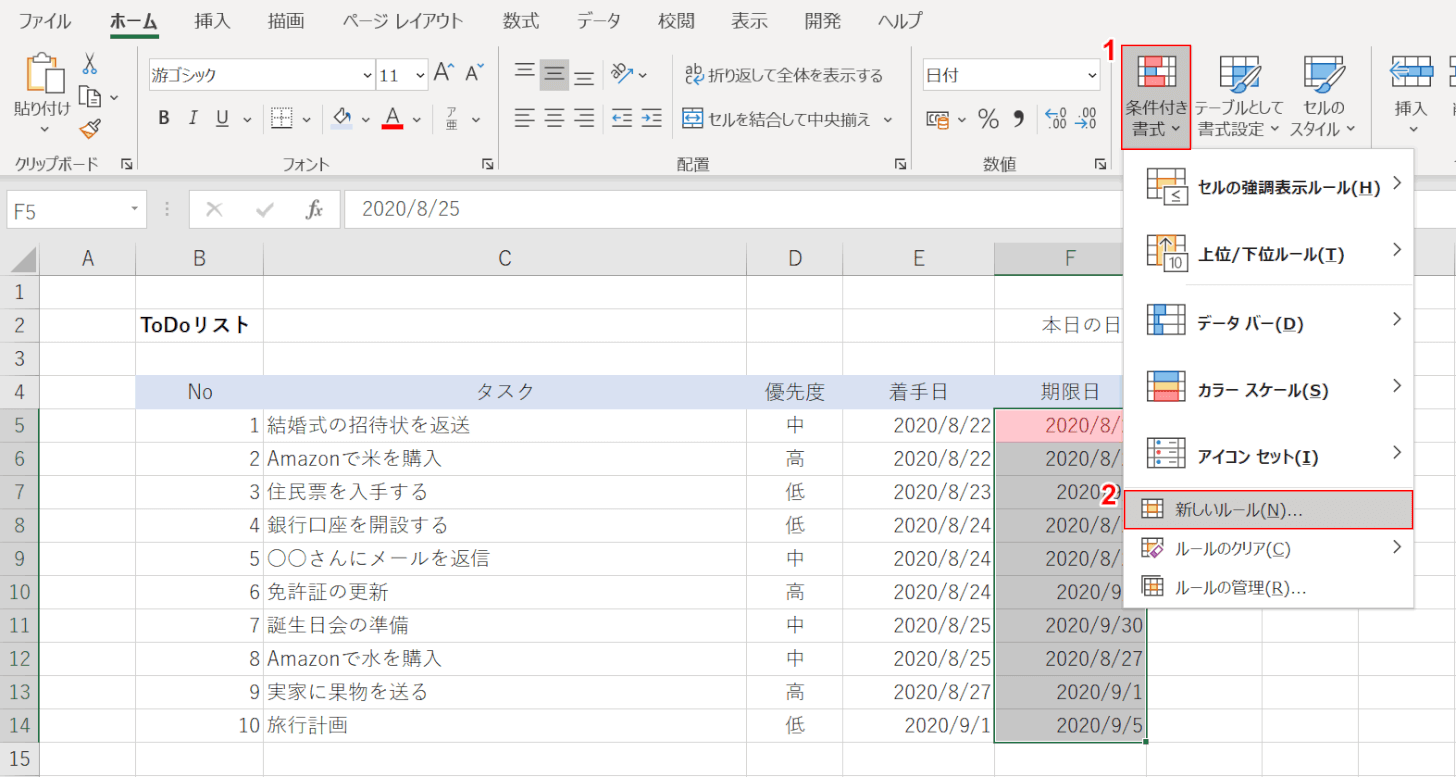This screenshot has height=777, width=1456.
Task: Click the Paste clipboard icon
Action: coord(44,75)
